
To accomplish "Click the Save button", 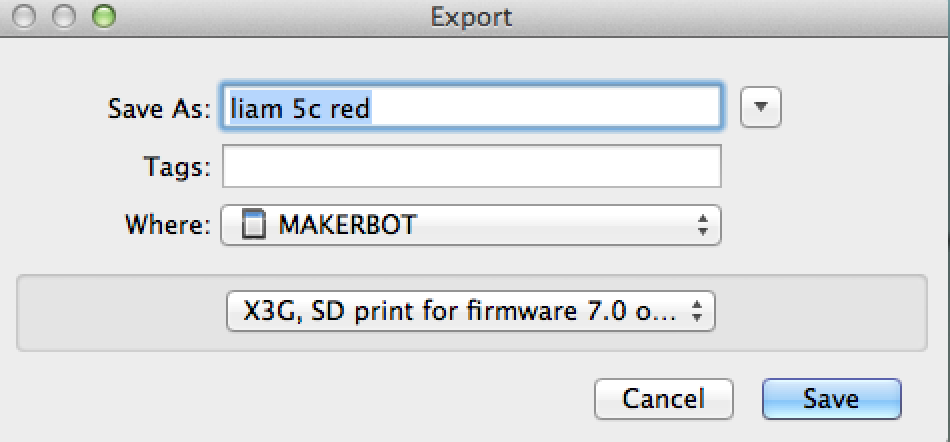I will pos(830,399).
